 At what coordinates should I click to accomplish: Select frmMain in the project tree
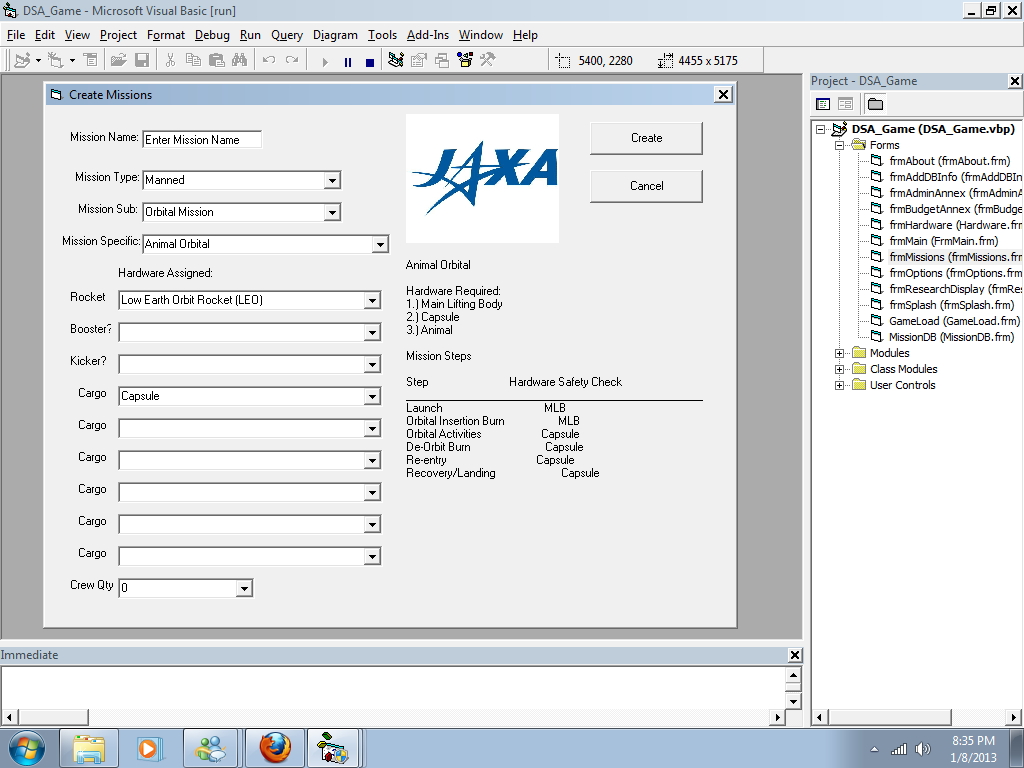pos(943,241)
